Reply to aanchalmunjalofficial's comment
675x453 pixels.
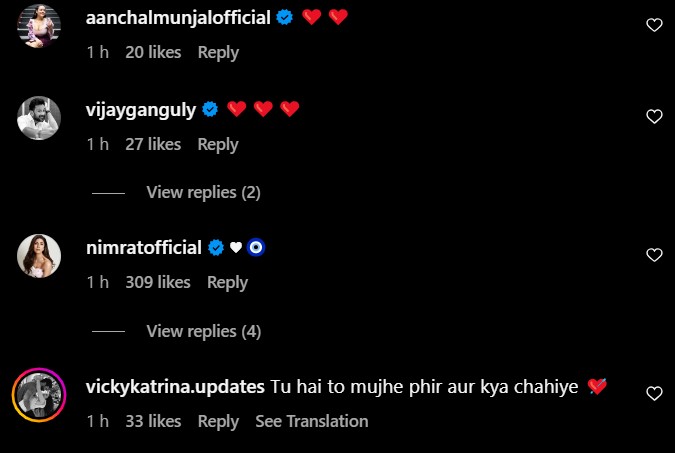pos(218,52)
